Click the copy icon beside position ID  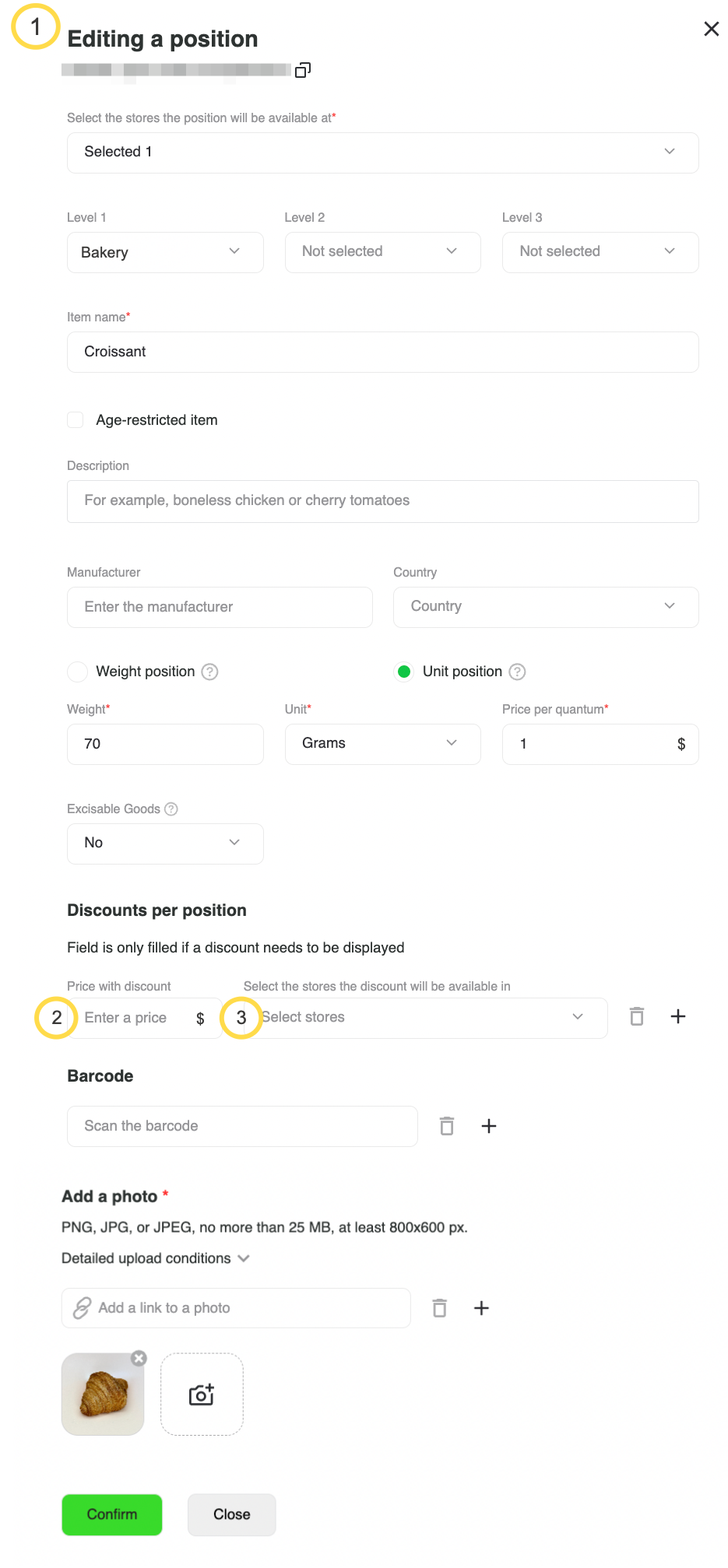303,70
